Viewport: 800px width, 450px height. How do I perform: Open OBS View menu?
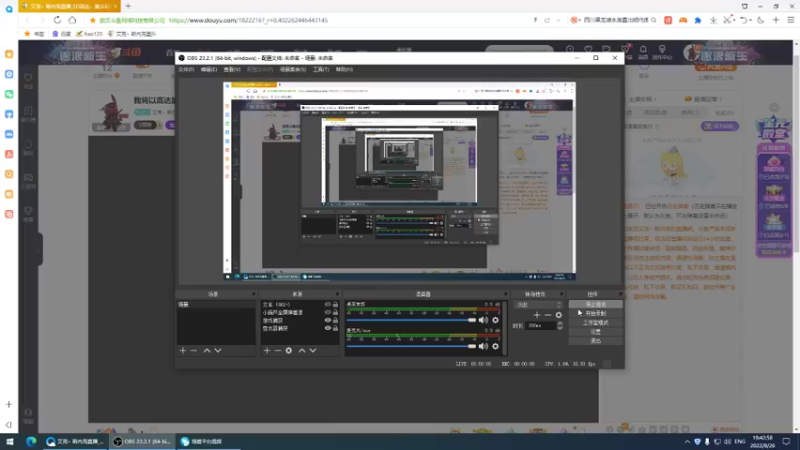(x=232, y=69)
